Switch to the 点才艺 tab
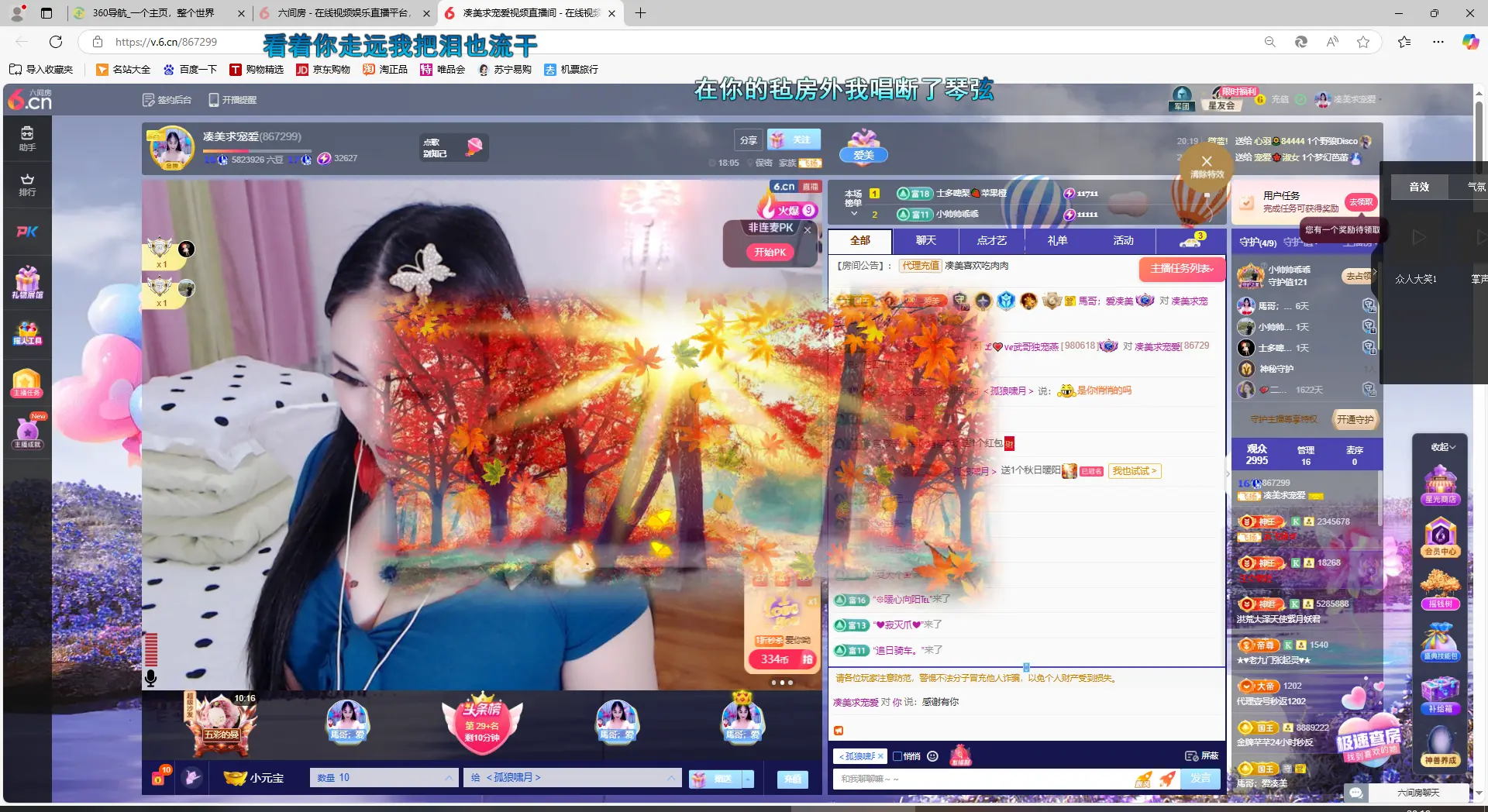 click(992, 241)
